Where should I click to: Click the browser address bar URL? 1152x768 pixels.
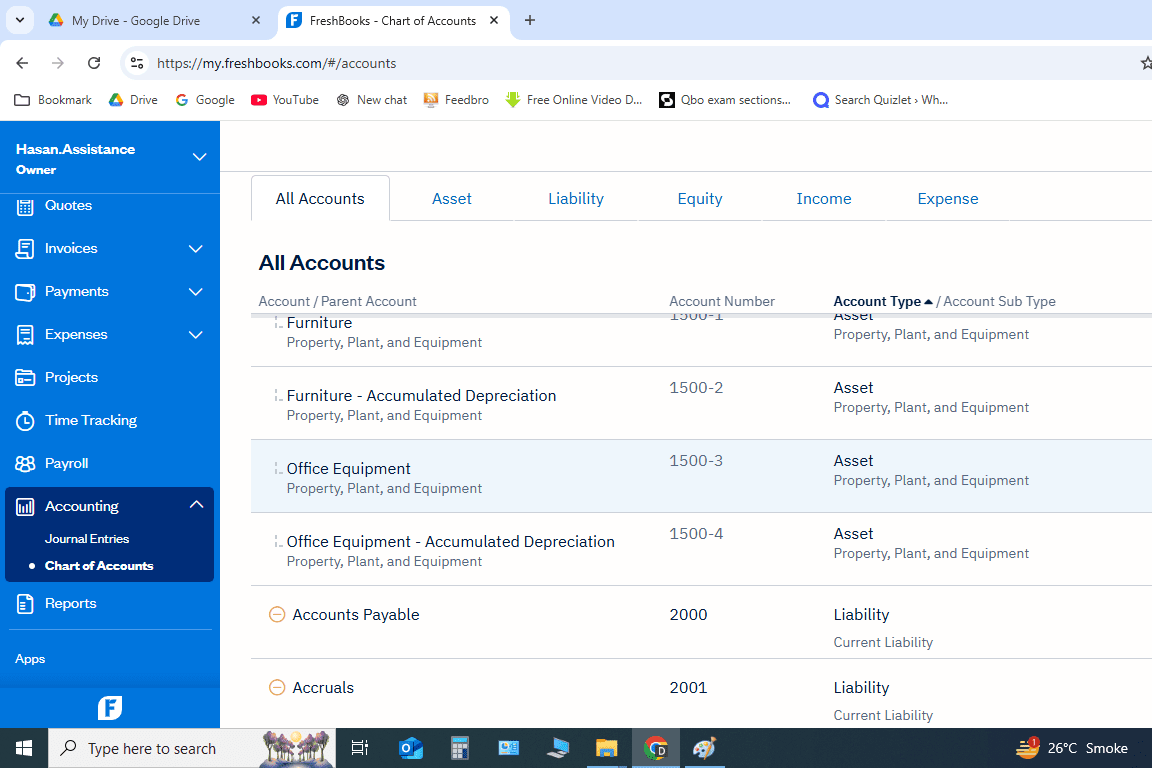[x=276, y=63]
